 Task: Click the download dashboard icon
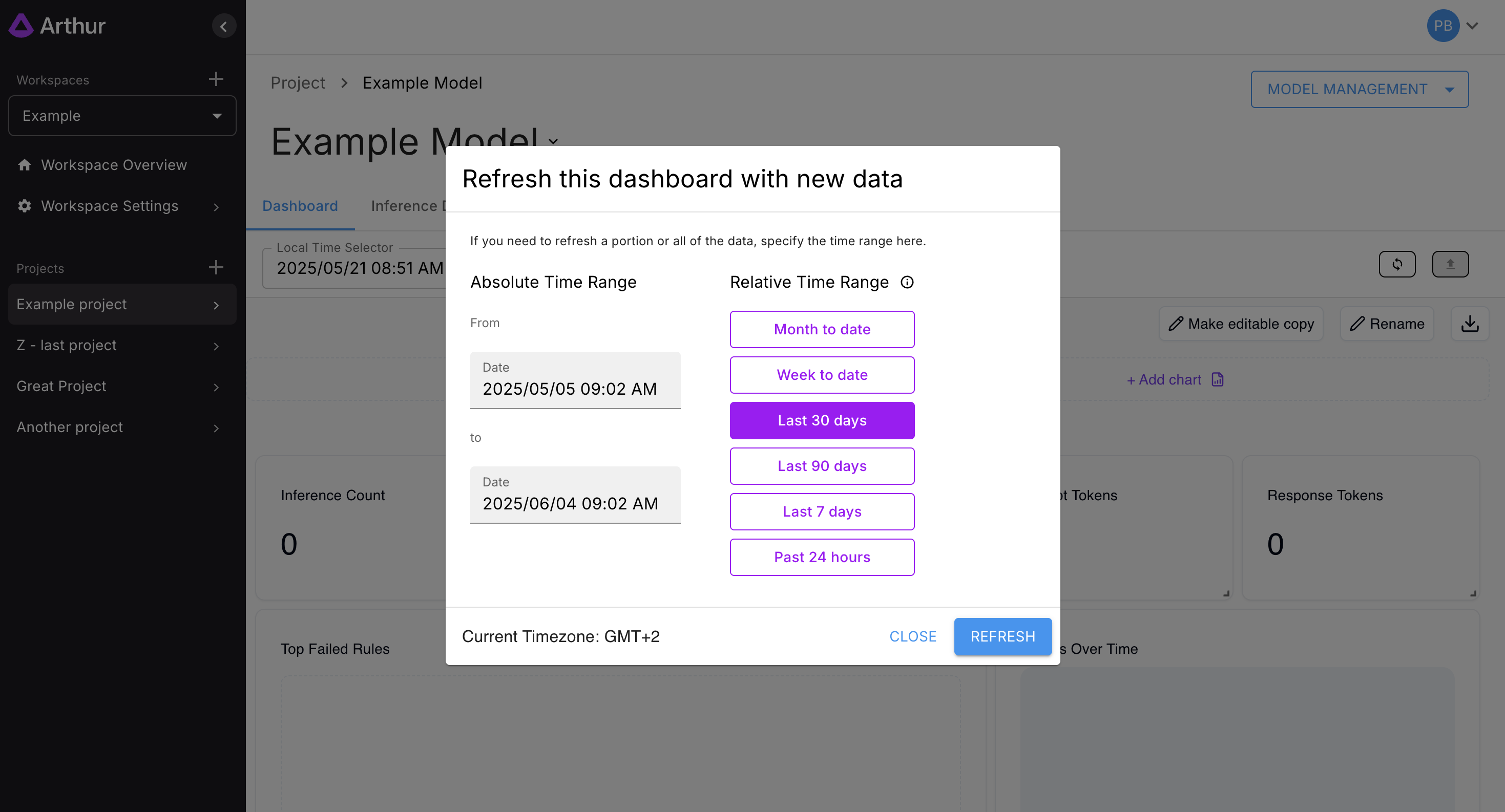click(1469, 324)
